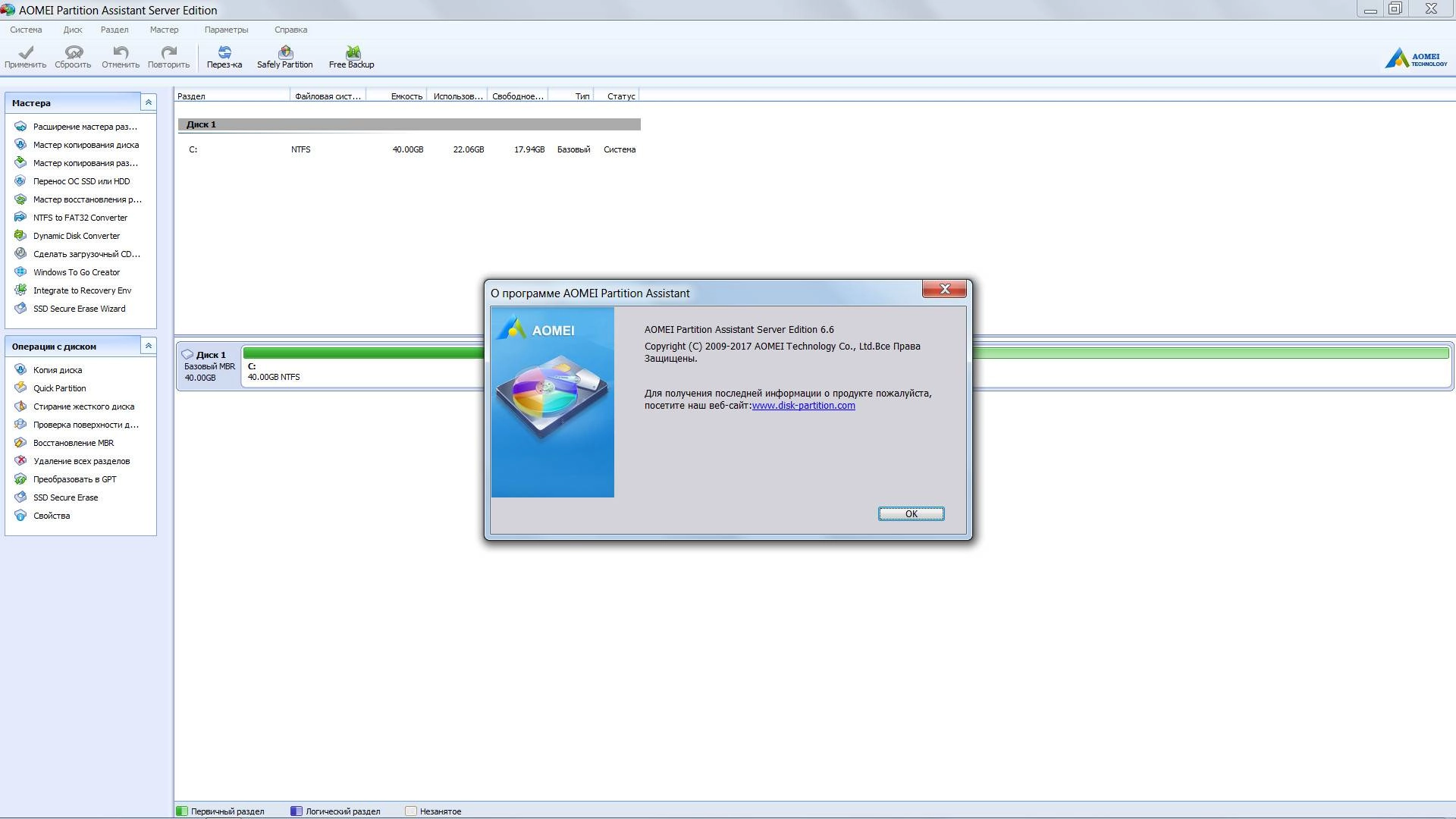The height and width of the screenshot is (819, 1456).
Task: Open Перенос ОС SSD или HDD
Action: [73, 181]
